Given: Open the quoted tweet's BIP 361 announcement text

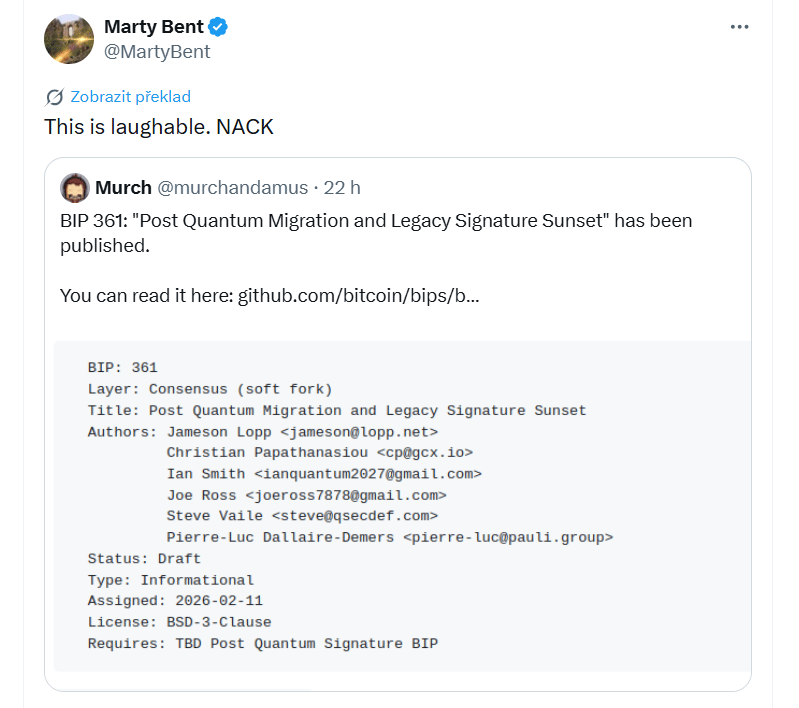Looking at the screenshot, I should pyautogui.click(x=375, y=232).
